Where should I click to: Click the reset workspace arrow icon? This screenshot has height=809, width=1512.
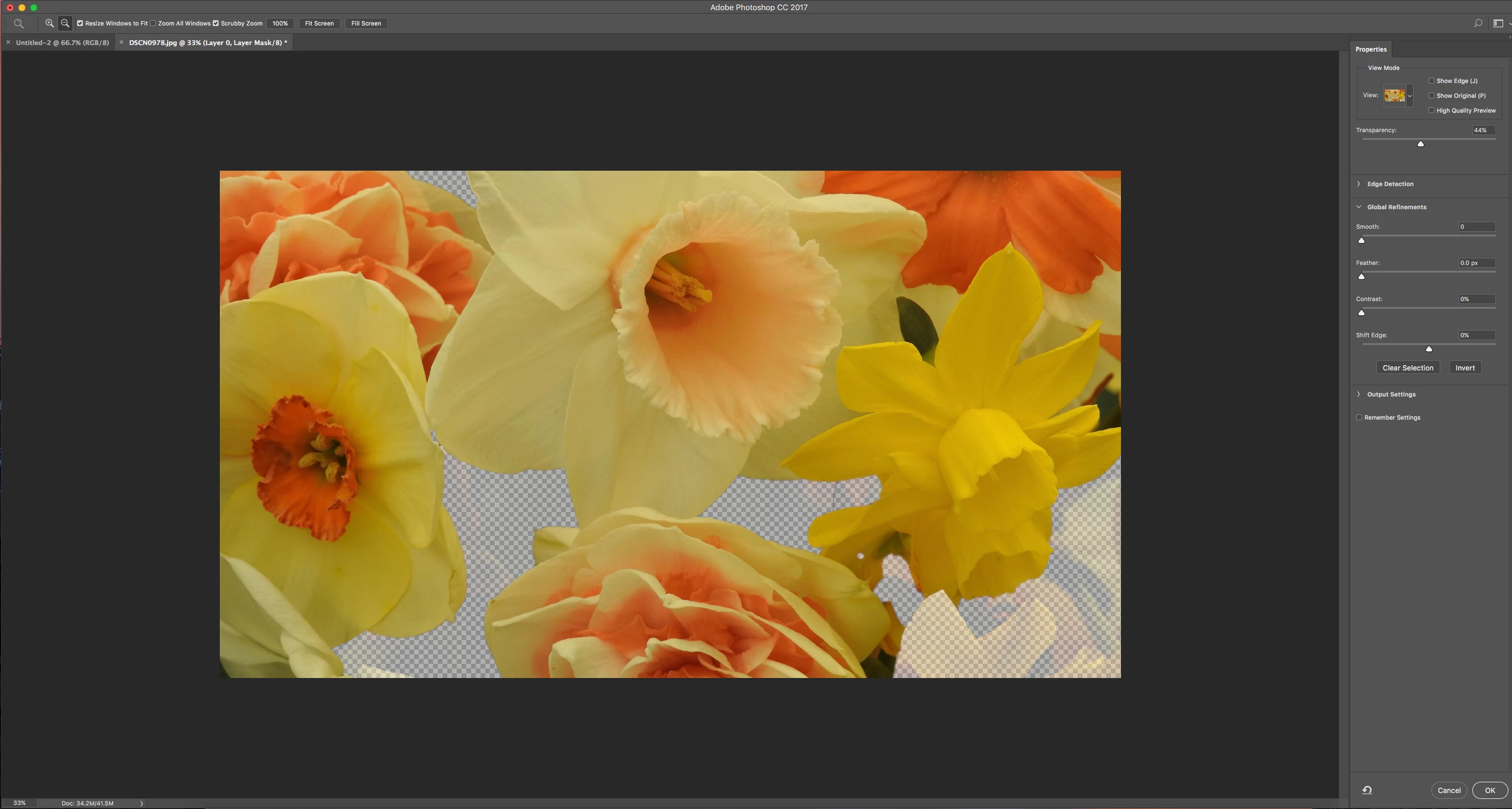pyautogui.click(x=1367, y=790)
